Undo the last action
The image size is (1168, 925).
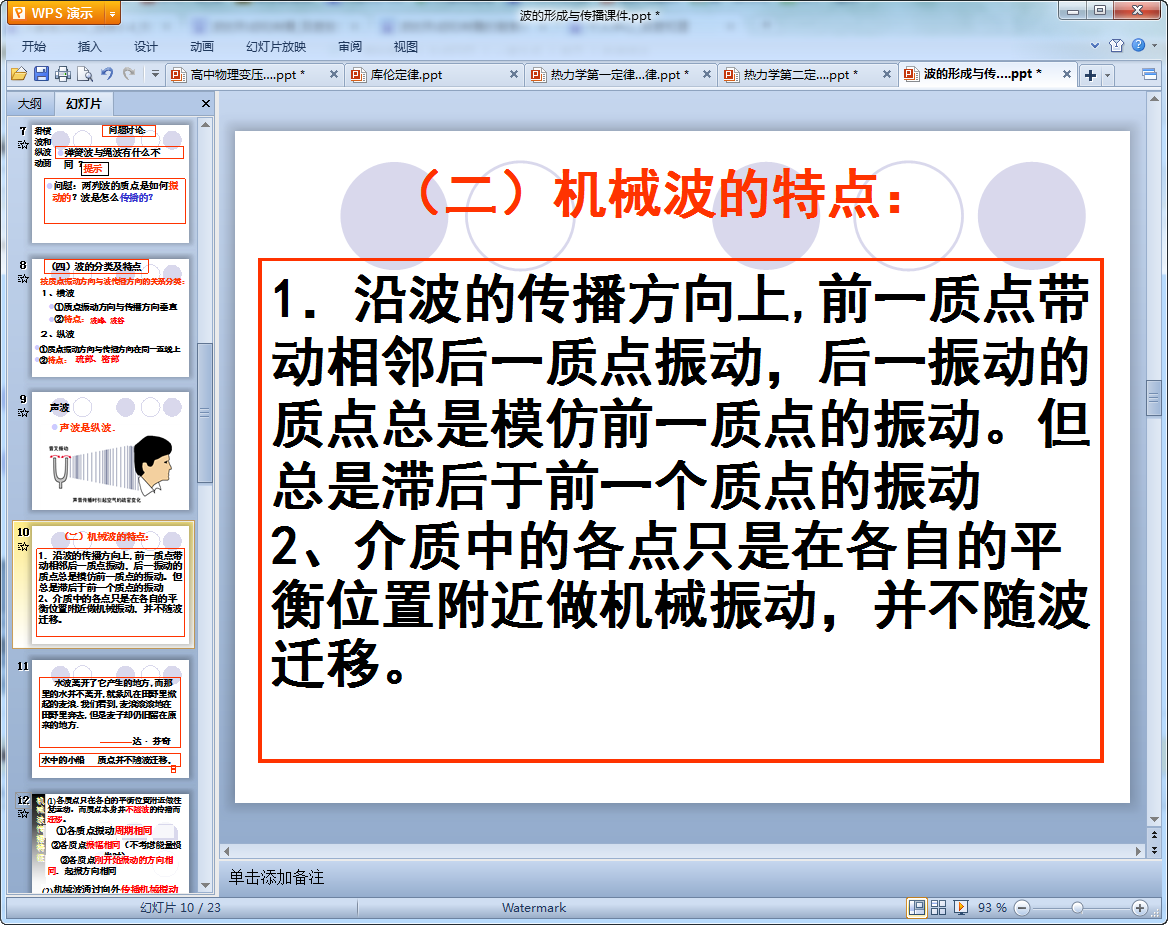click(x=107, y=74)
